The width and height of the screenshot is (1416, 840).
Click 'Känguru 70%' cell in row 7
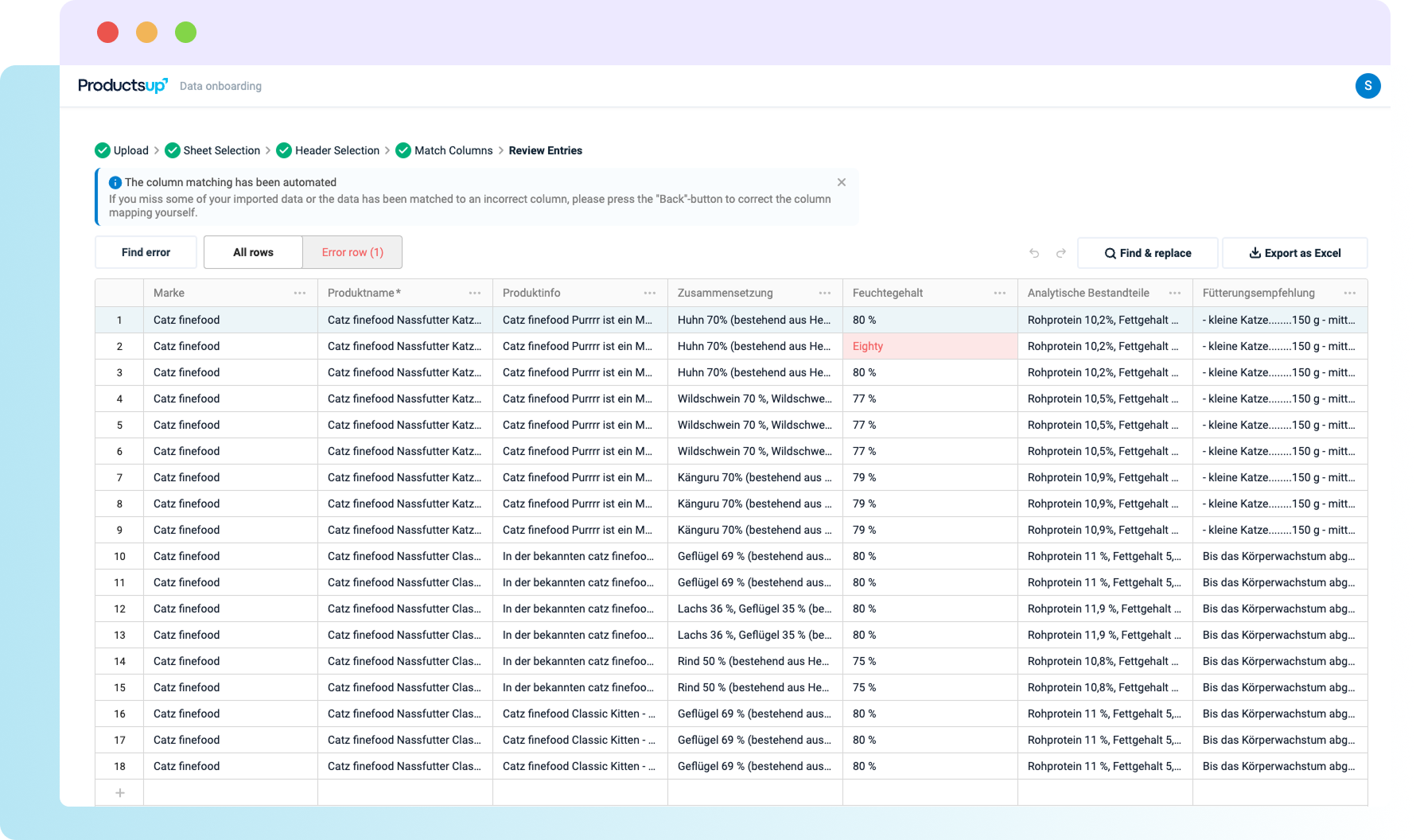coord(755,477)
